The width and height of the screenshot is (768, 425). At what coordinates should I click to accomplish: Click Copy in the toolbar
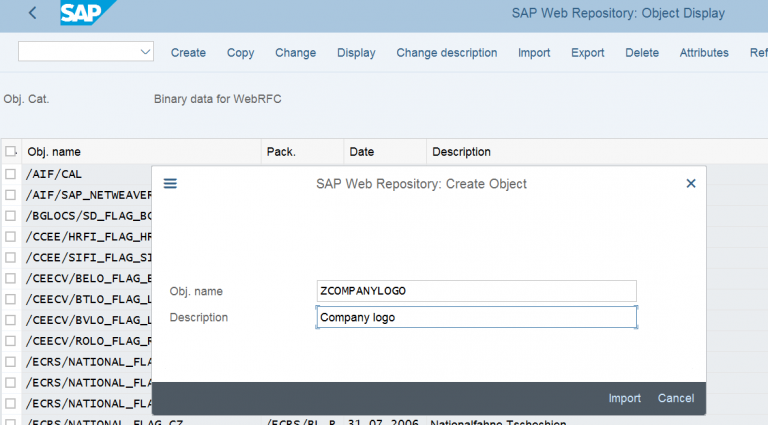coord(240,53)
